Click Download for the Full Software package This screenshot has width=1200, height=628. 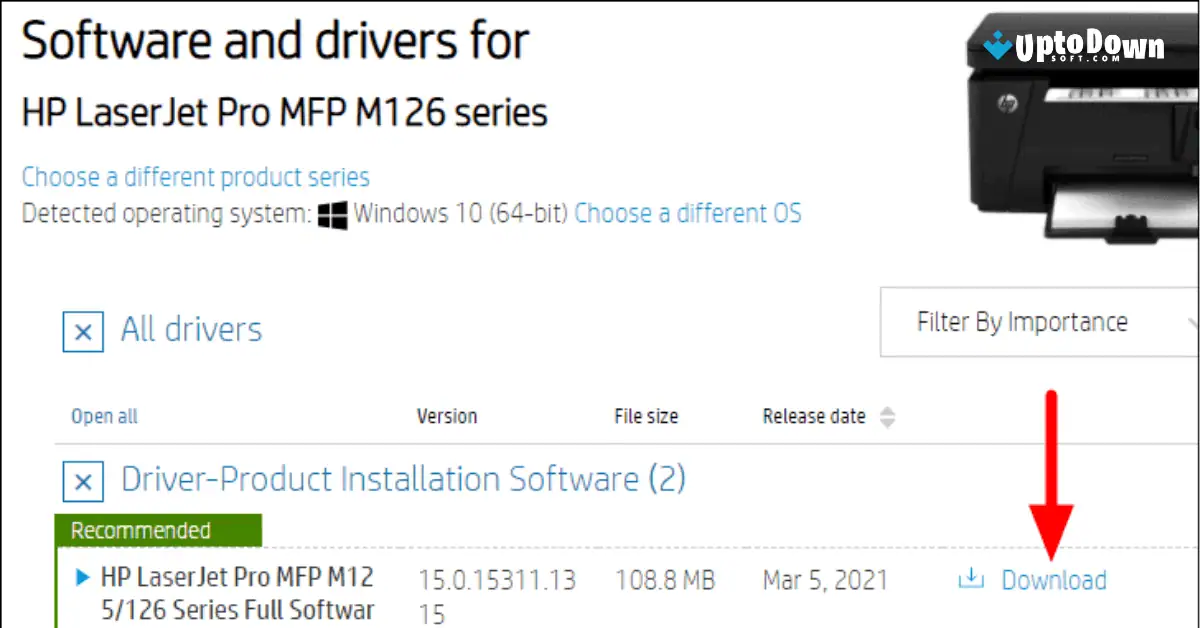pyautogui.click(x=1054, y=580)
